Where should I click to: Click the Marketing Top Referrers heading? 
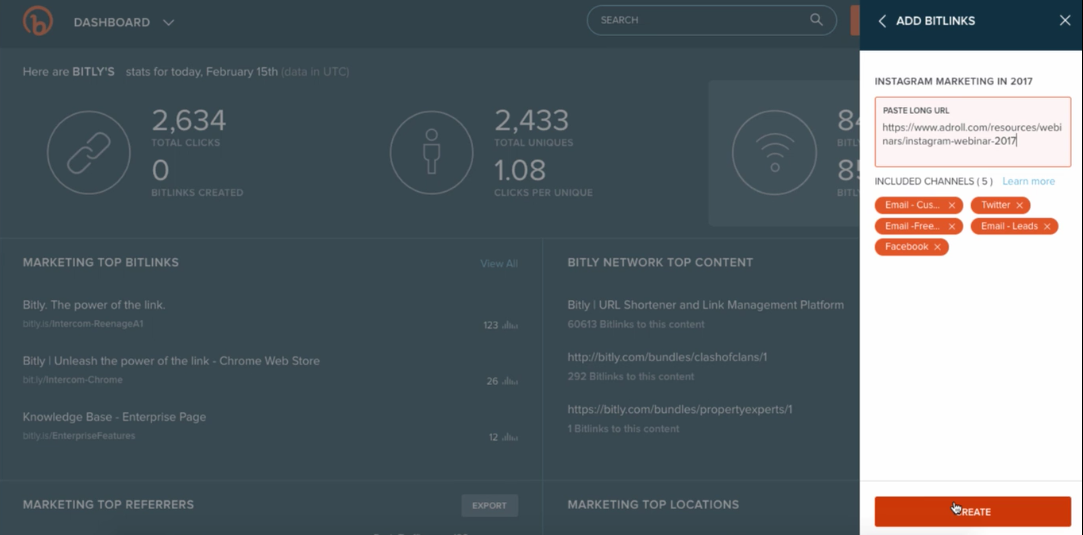click(x=108, y=505)
